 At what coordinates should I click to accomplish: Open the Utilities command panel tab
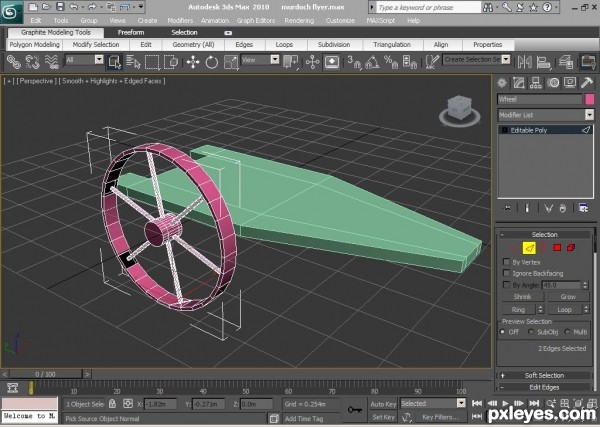click(x=587, y=83)
